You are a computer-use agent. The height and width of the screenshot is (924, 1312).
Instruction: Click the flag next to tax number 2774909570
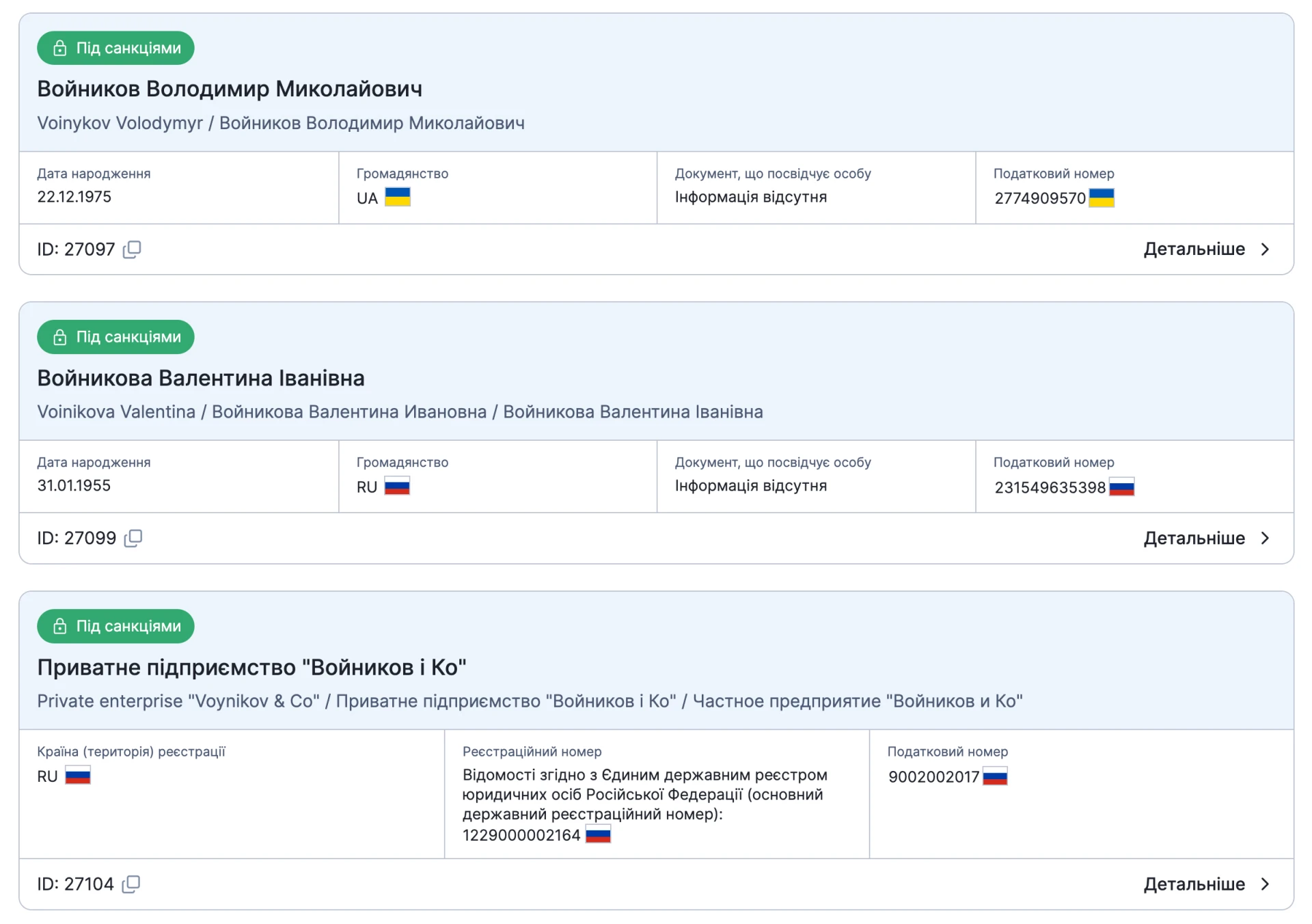(x=1101, y=198)
